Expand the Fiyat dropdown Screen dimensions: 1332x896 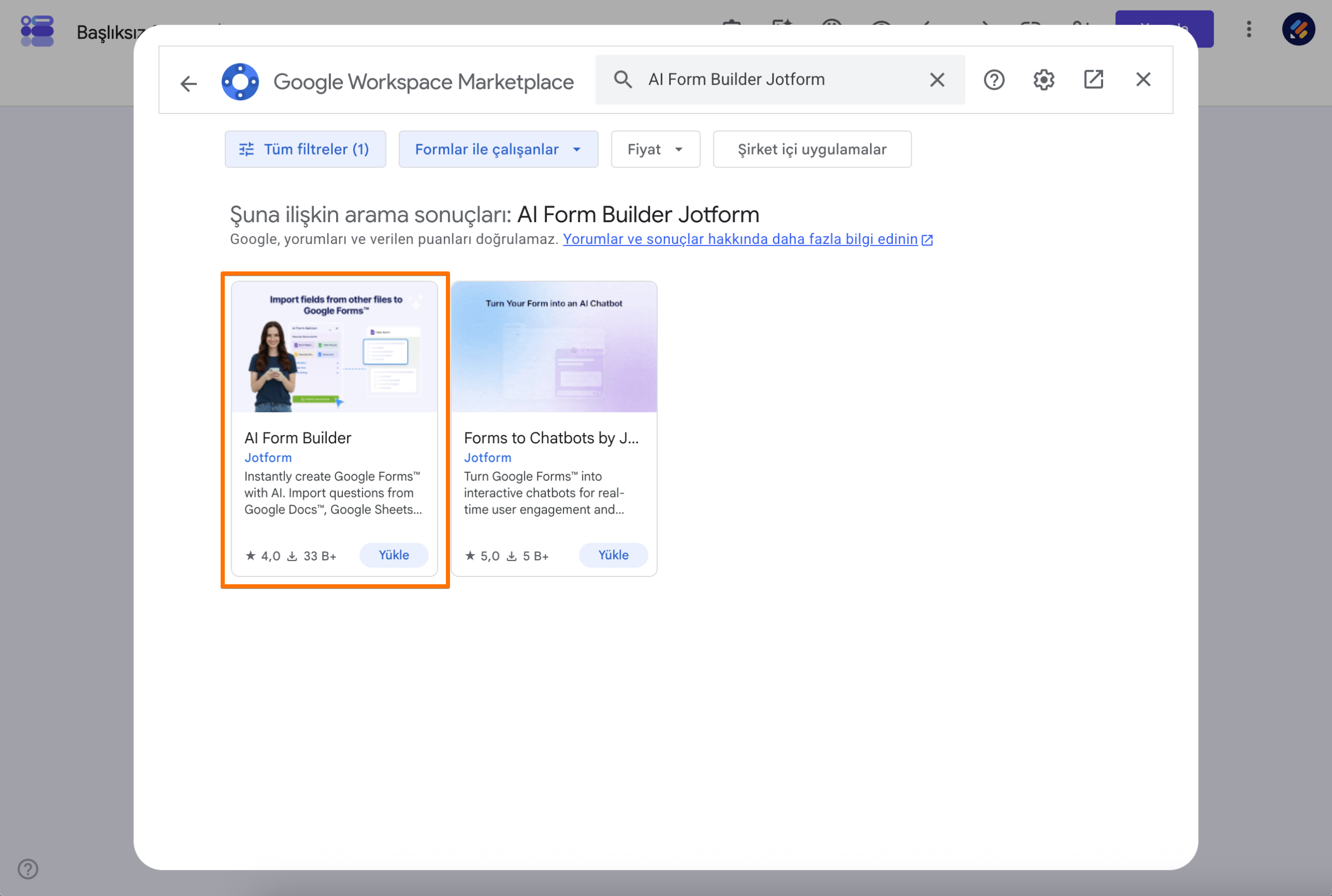tap(656, 149)
